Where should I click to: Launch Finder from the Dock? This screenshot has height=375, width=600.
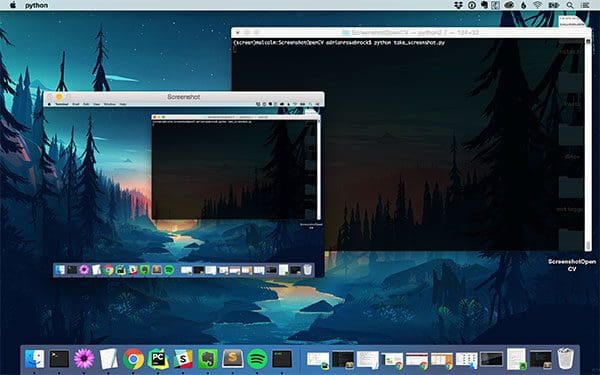click(34, 359)
